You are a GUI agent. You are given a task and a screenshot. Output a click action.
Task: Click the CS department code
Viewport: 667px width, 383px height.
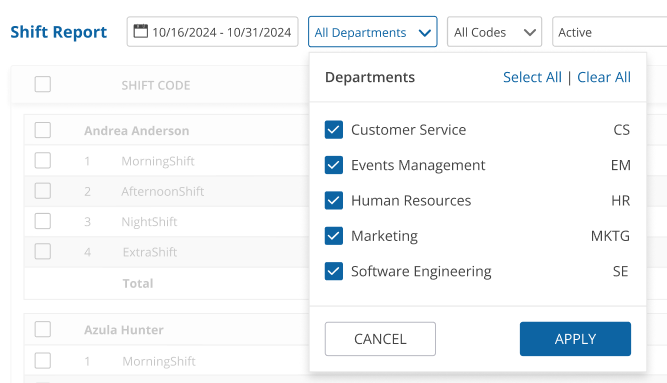click(x=621, y=130)
